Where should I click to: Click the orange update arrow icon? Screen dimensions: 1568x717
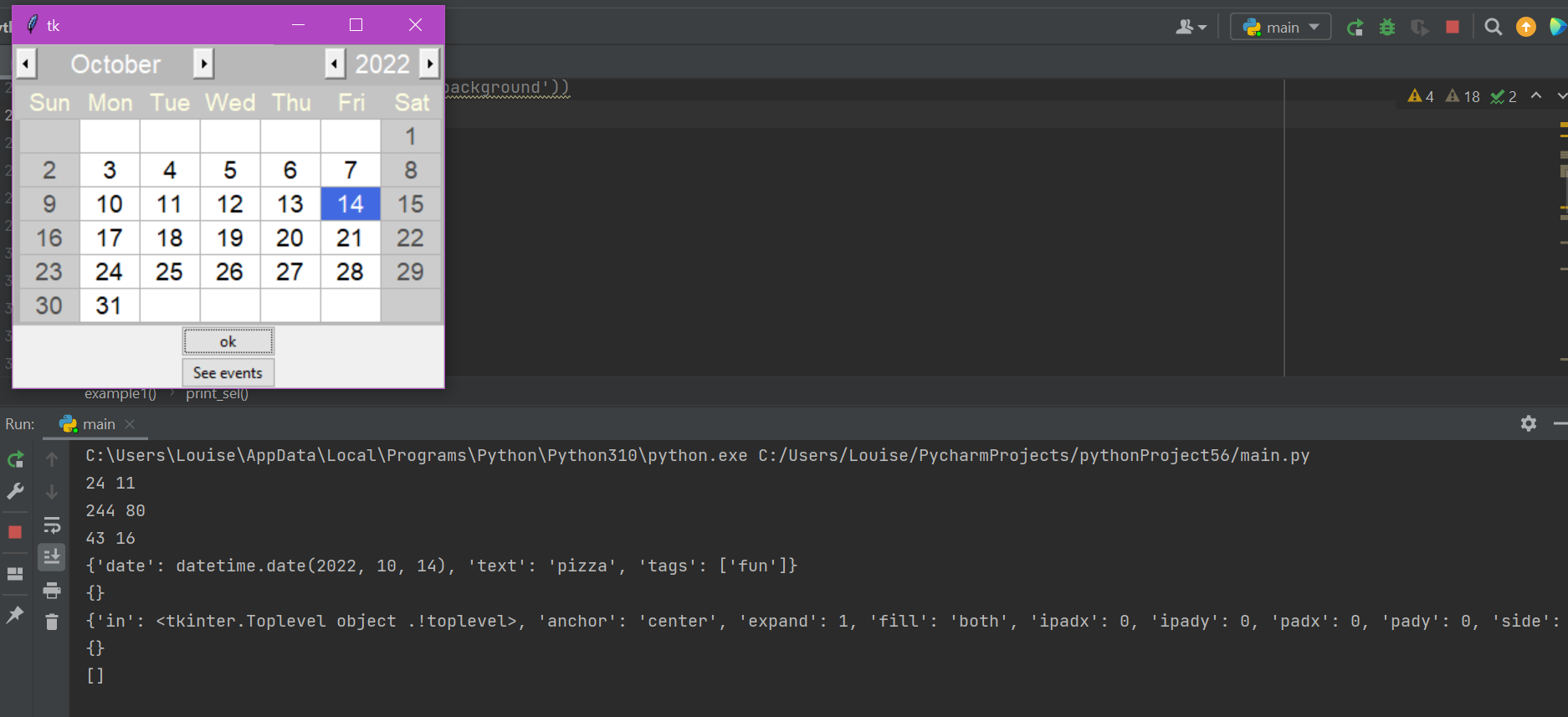(x=1526, y=28)
